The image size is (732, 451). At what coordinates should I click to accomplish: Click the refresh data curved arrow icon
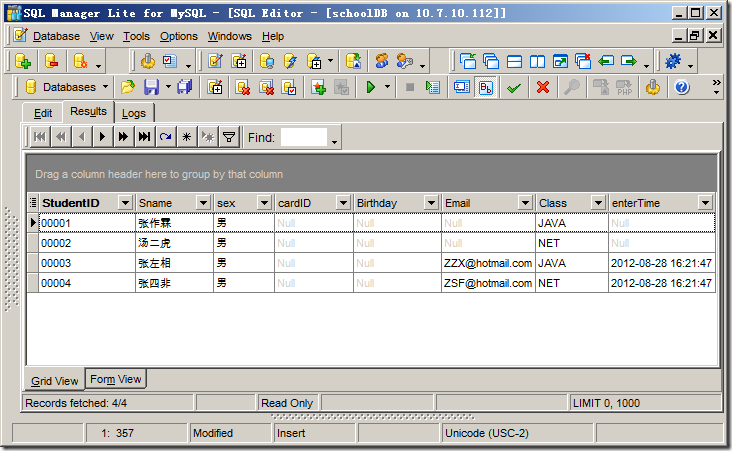coord(165,137)
